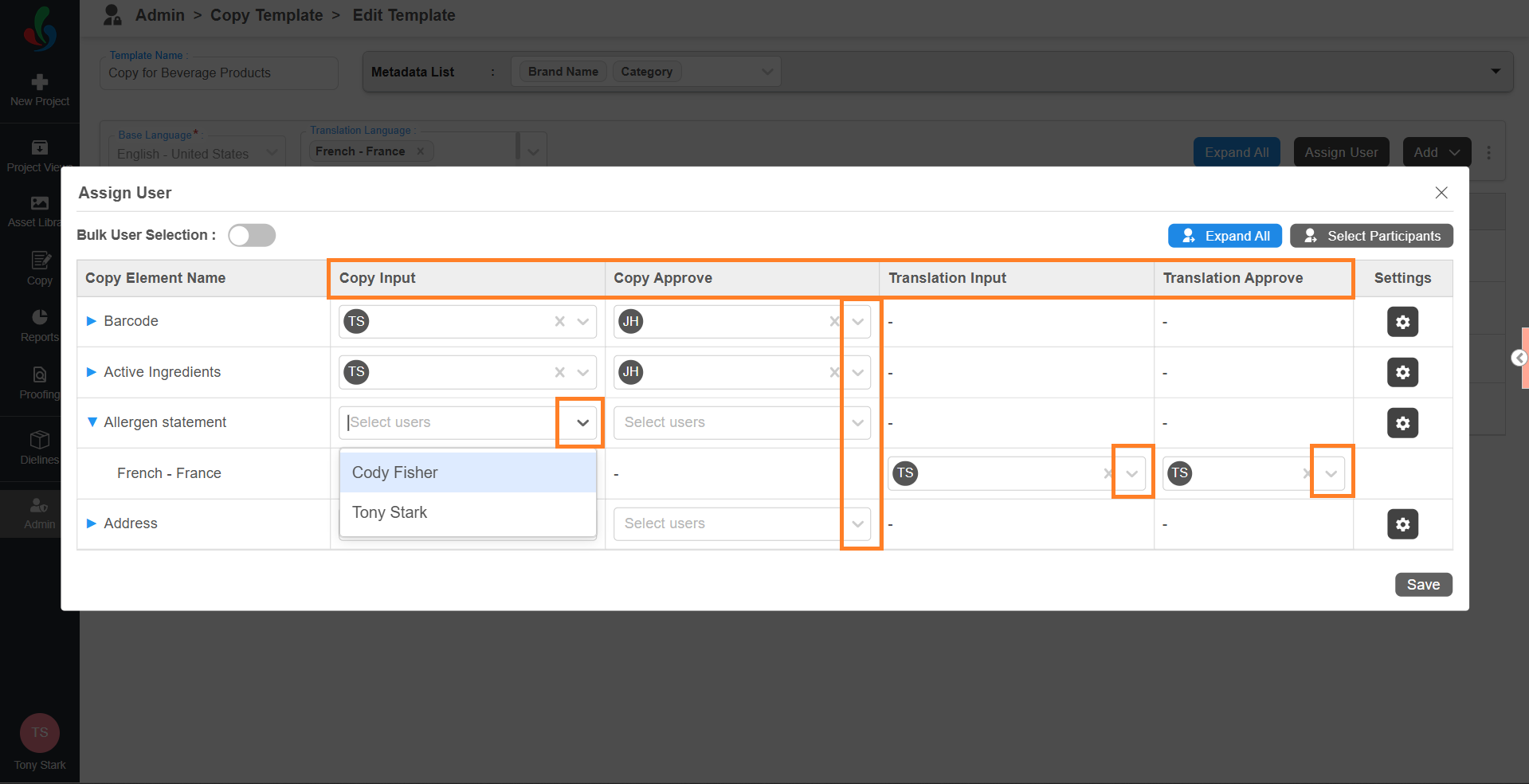Viewport: 1529px width, 784px height.
Task: Click Allergen statement Copy Approve user field
Action: click(725, 422)
